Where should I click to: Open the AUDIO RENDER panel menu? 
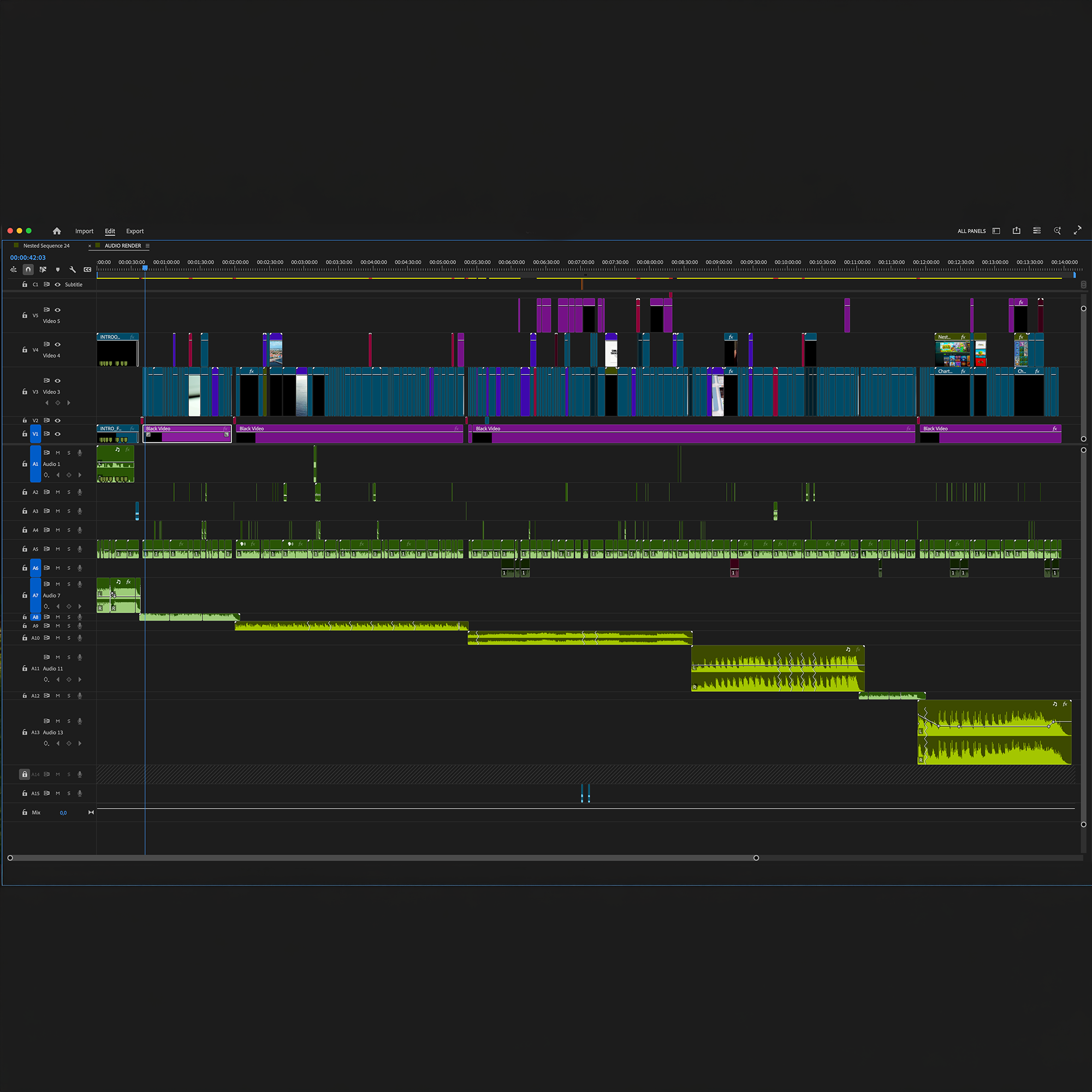click(147, 246)
